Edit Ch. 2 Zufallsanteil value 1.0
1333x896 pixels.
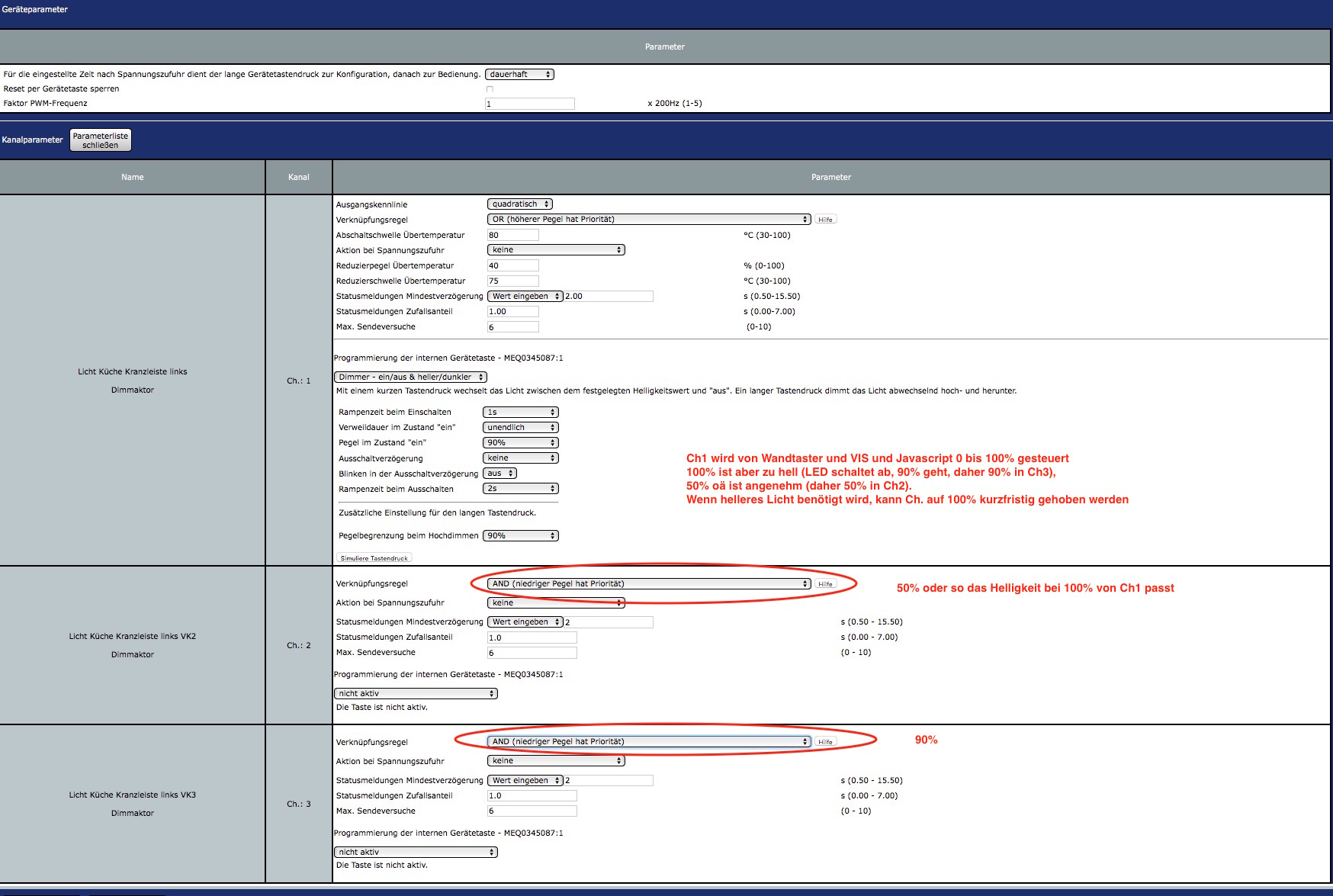pyautogui.click(x=532, y=637)
